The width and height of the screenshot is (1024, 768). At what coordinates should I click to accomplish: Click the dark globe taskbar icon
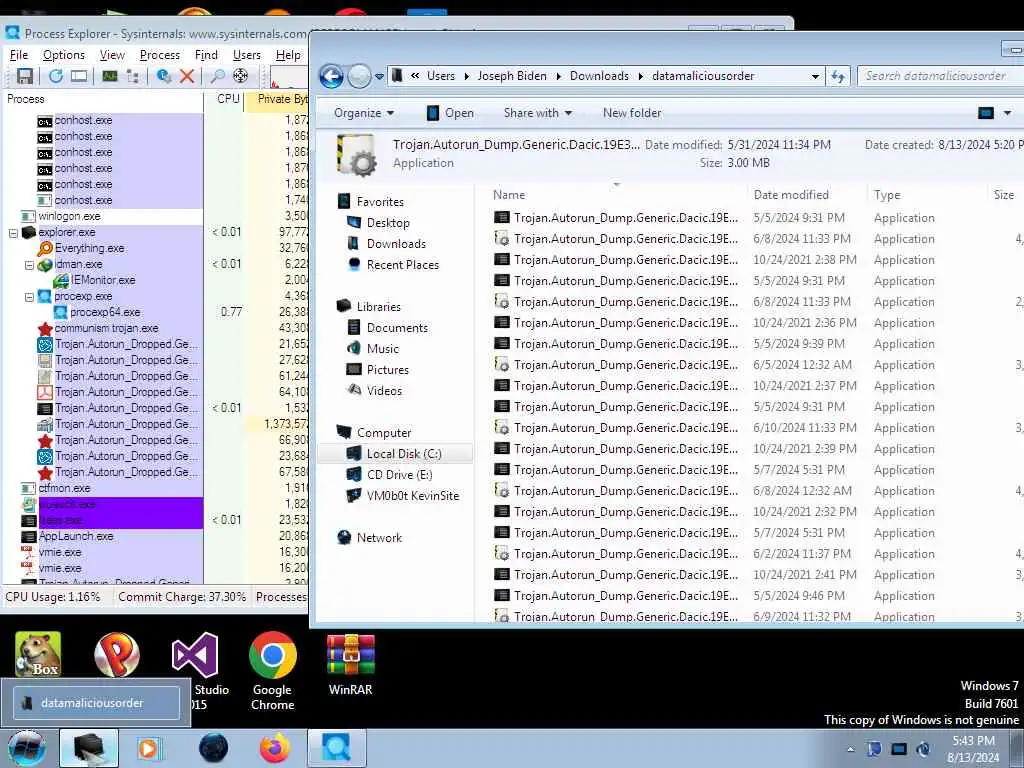[214, 748]
